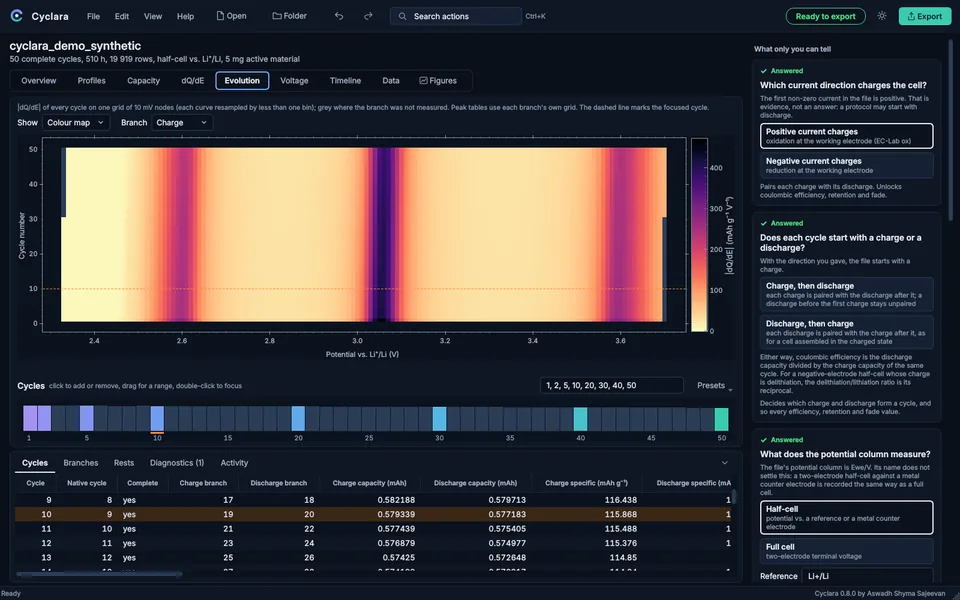Choose Negative current charges option
960x600 pixels.
click(847, 165)
